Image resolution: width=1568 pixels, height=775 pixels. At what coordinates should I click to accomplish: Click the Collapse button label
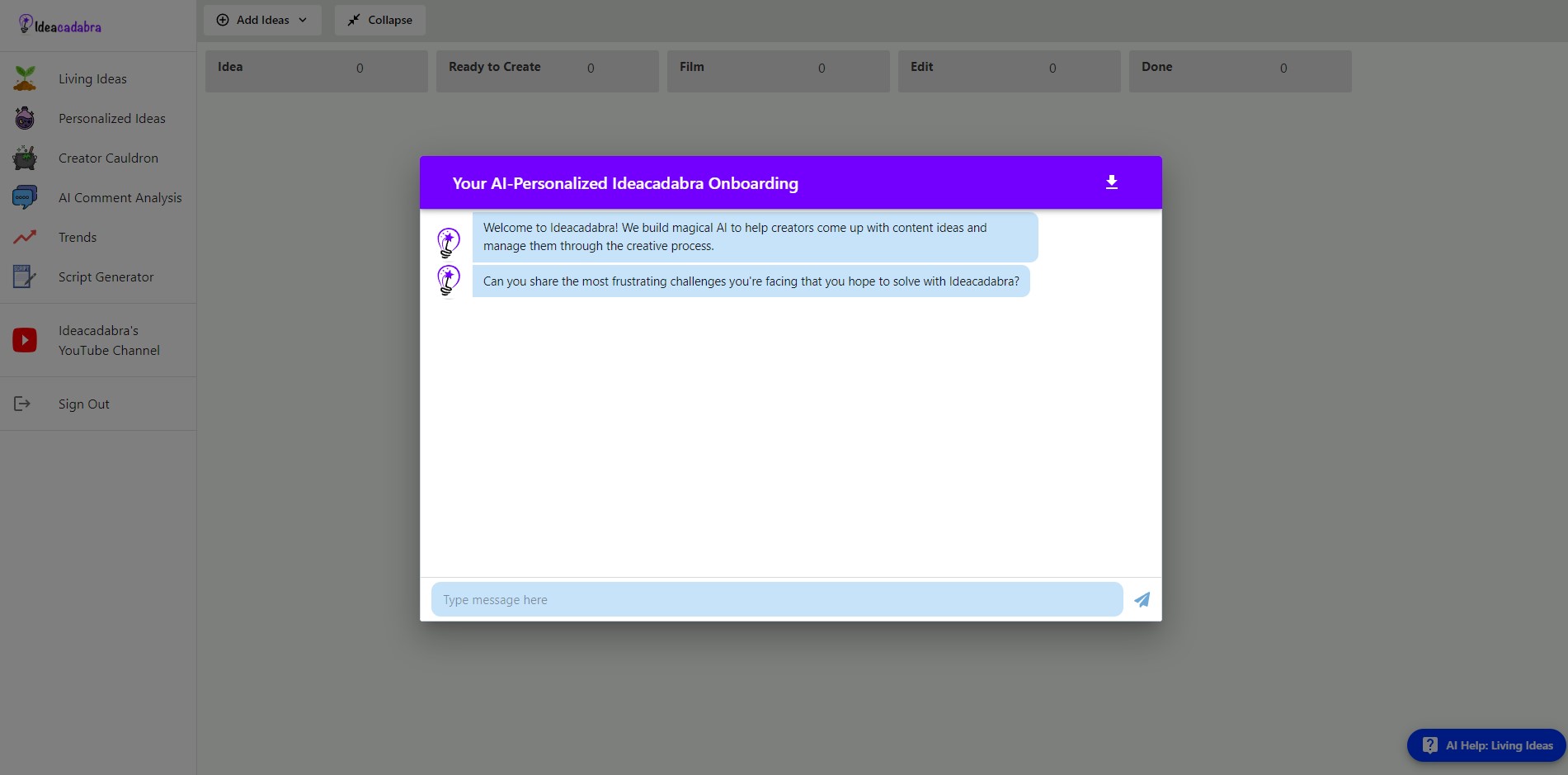(x=390, y=20)
